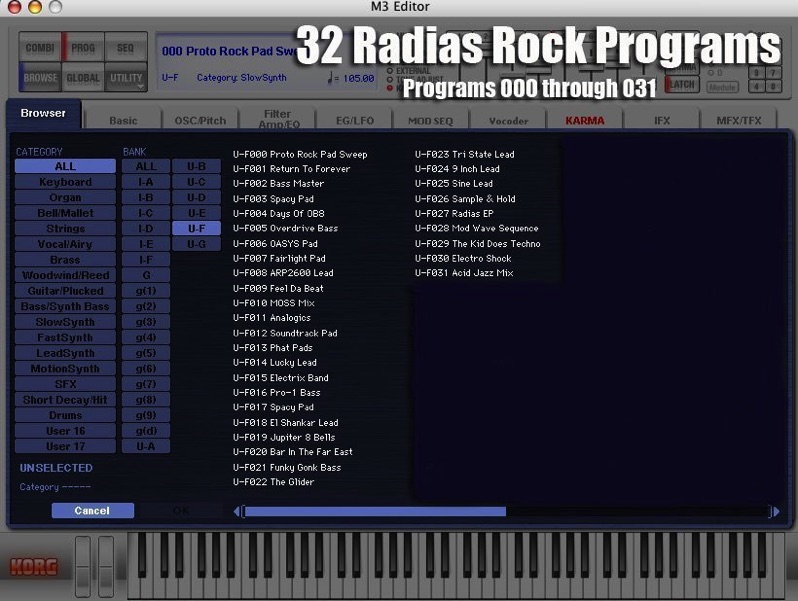Viewport: 798px width, 601px height.
Task: Select bank U-G
Action: (x=196, y=244)
